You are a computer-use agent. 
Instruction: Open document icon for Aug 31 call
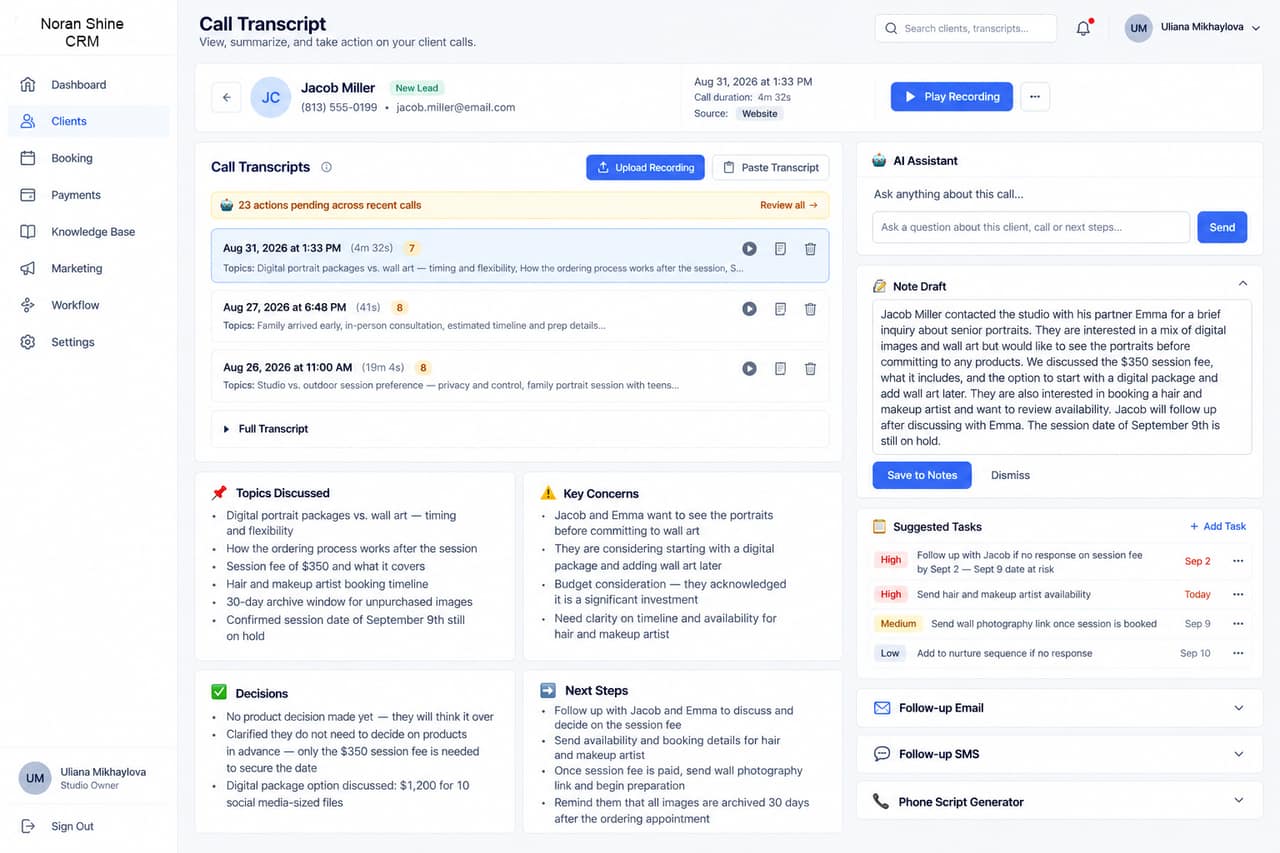[780, 248]
